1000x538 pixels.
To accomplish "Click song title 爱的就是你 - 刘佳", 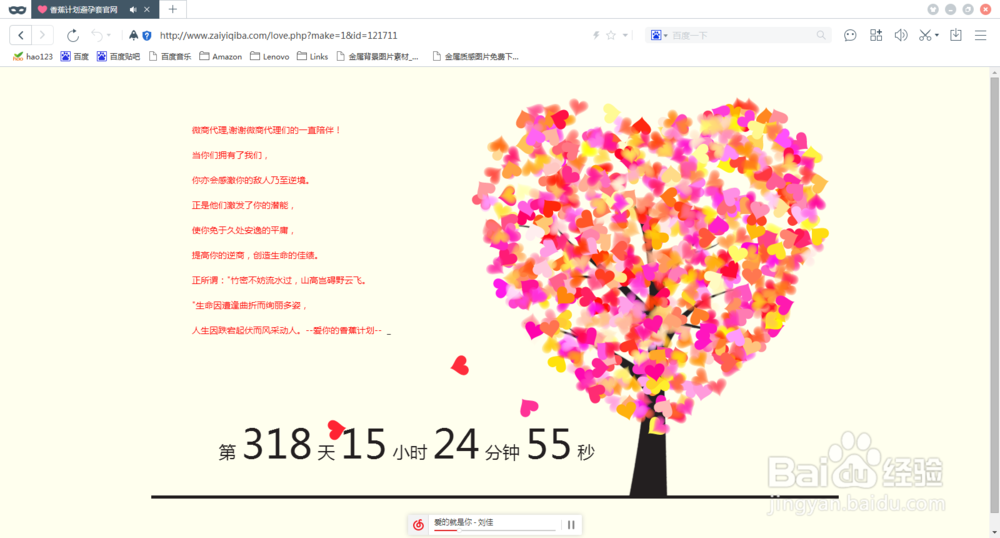I will click(464, 522).
